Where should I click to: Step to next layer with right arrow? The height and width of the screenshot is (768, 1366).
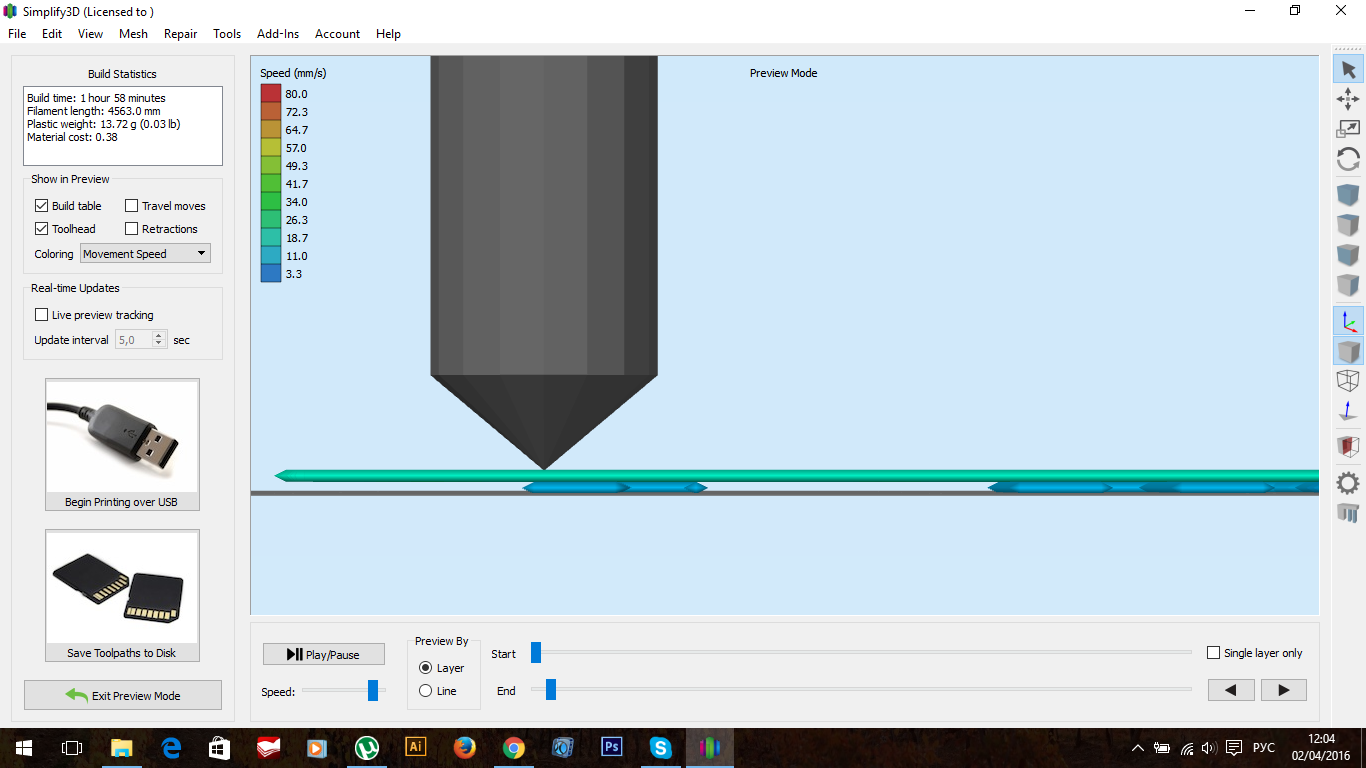[x=1284, y=690]
